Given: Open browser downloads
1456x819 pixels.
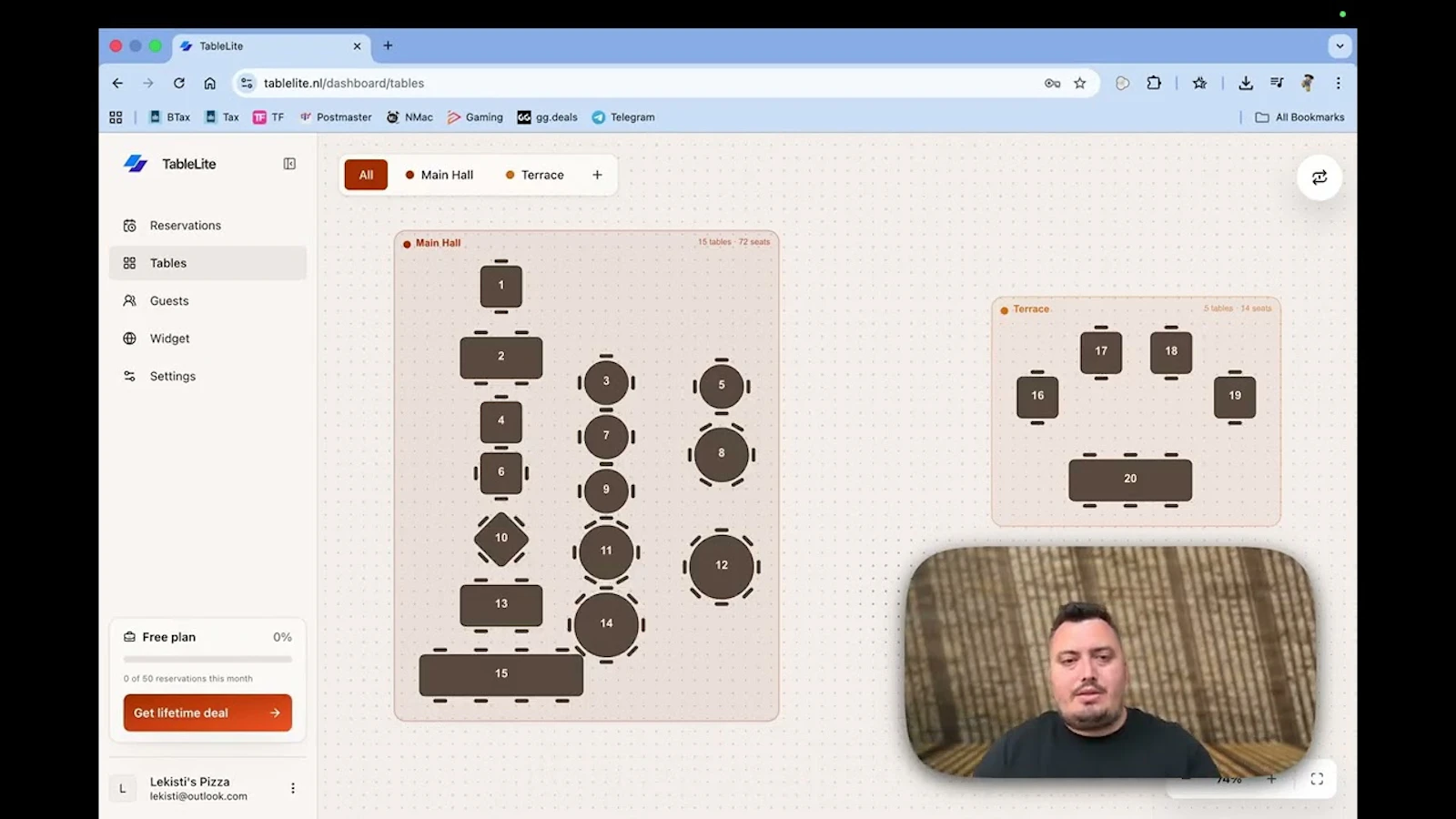Looking at the screenshot, I should [1246, 83].
